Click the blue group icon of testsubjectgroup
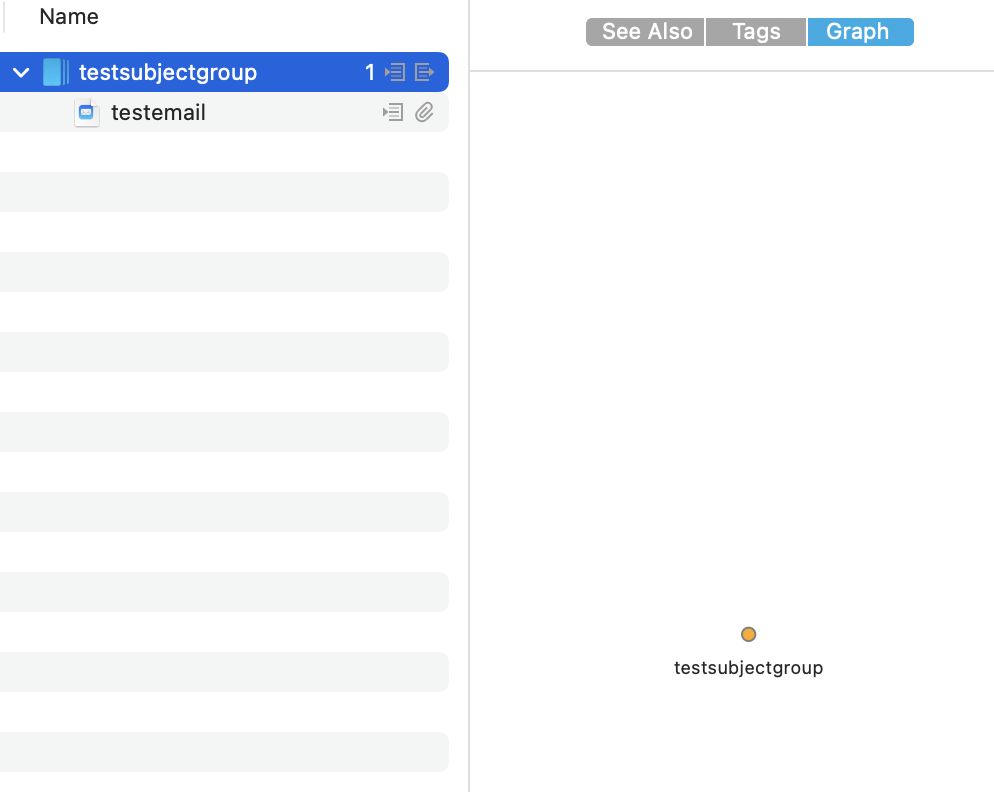 (55, 72)
